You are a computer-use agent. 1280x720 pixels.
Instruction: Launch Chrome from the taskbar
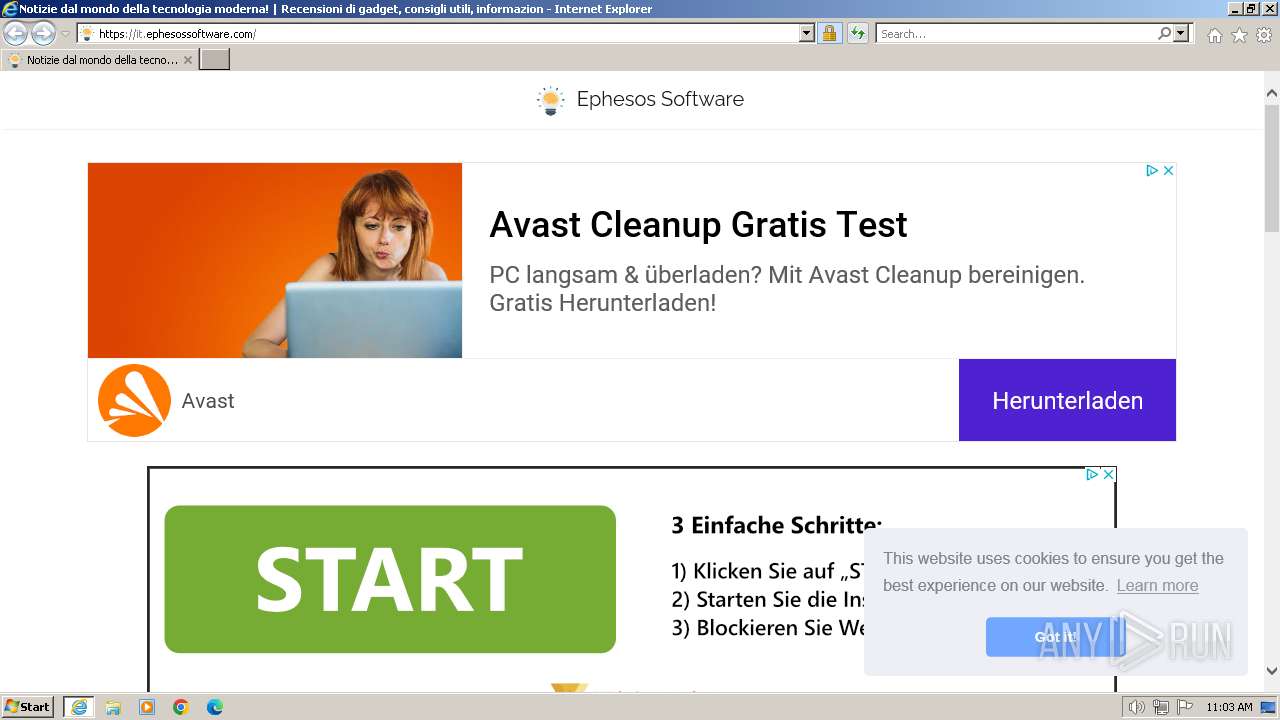[x=181, y=707]
